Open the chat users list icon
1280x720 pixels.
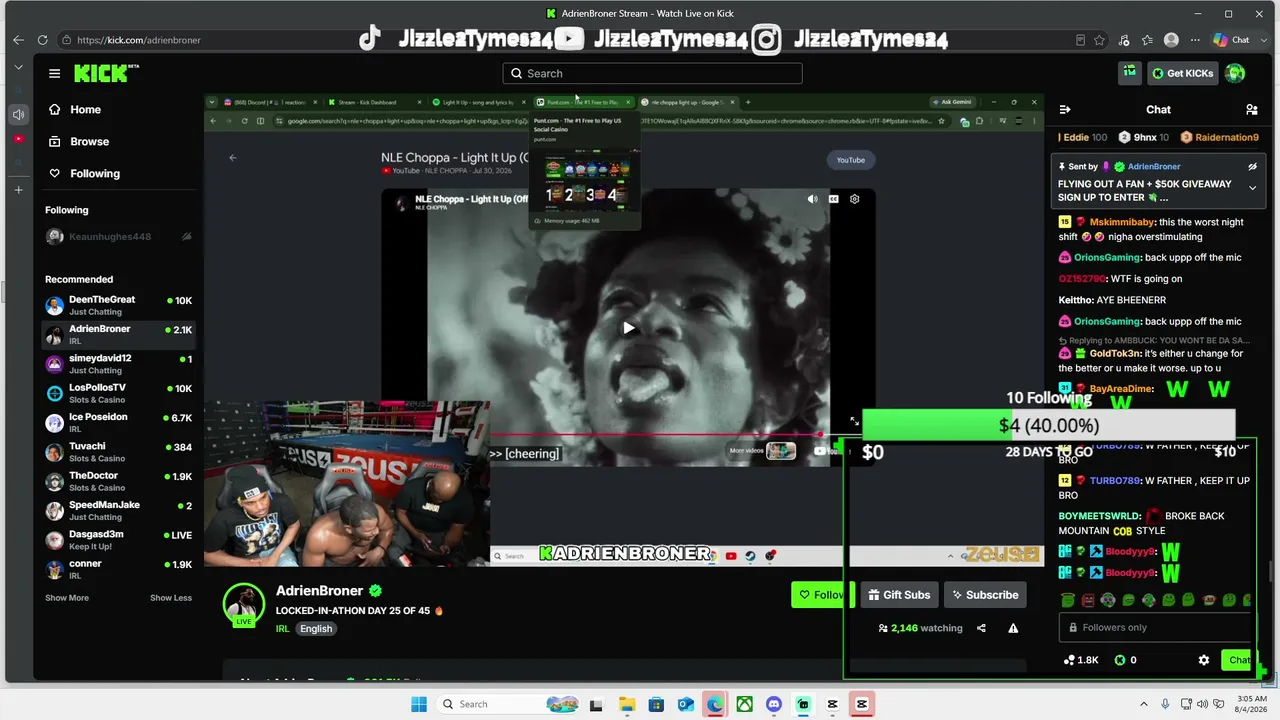[x=1251, y=110]
